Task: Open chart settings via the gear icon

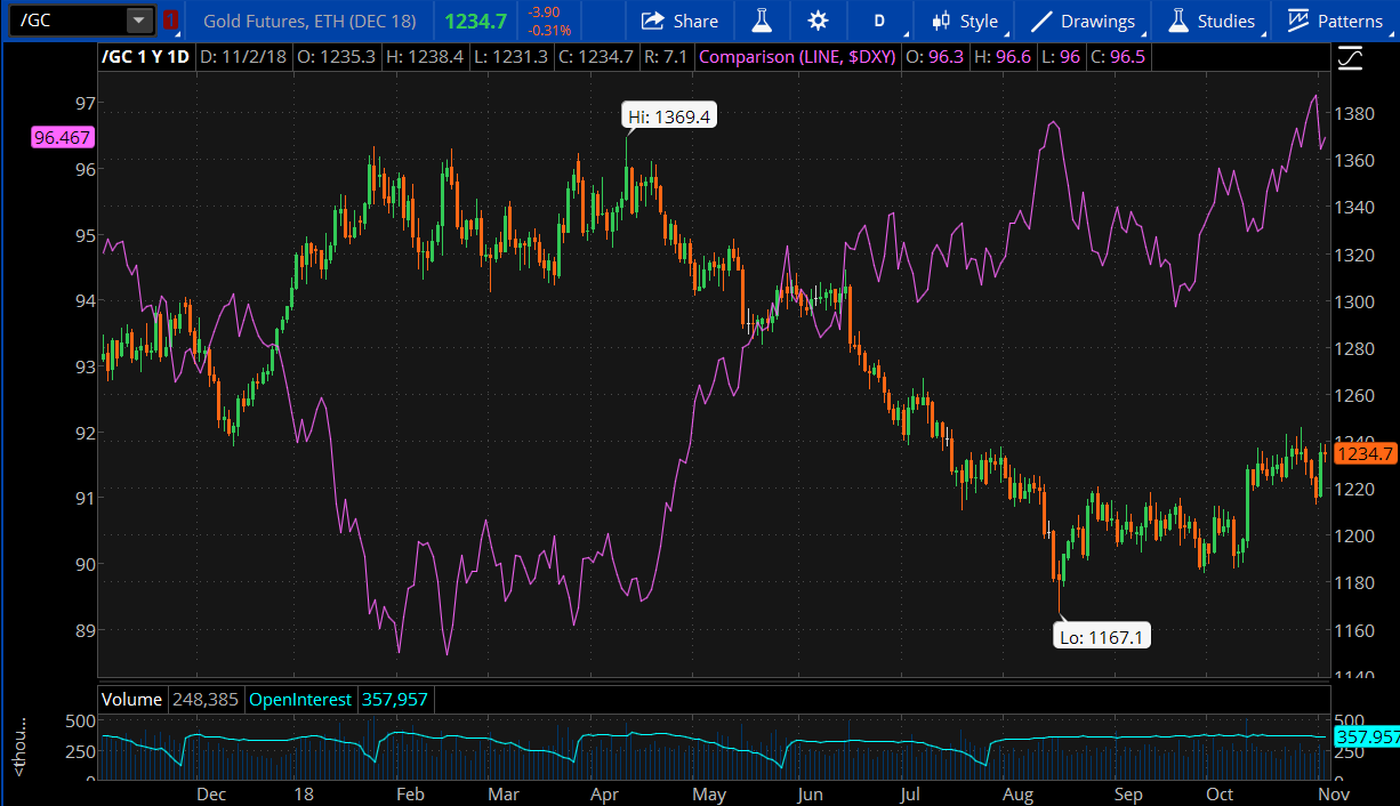Action: click(x=818, y=20)
